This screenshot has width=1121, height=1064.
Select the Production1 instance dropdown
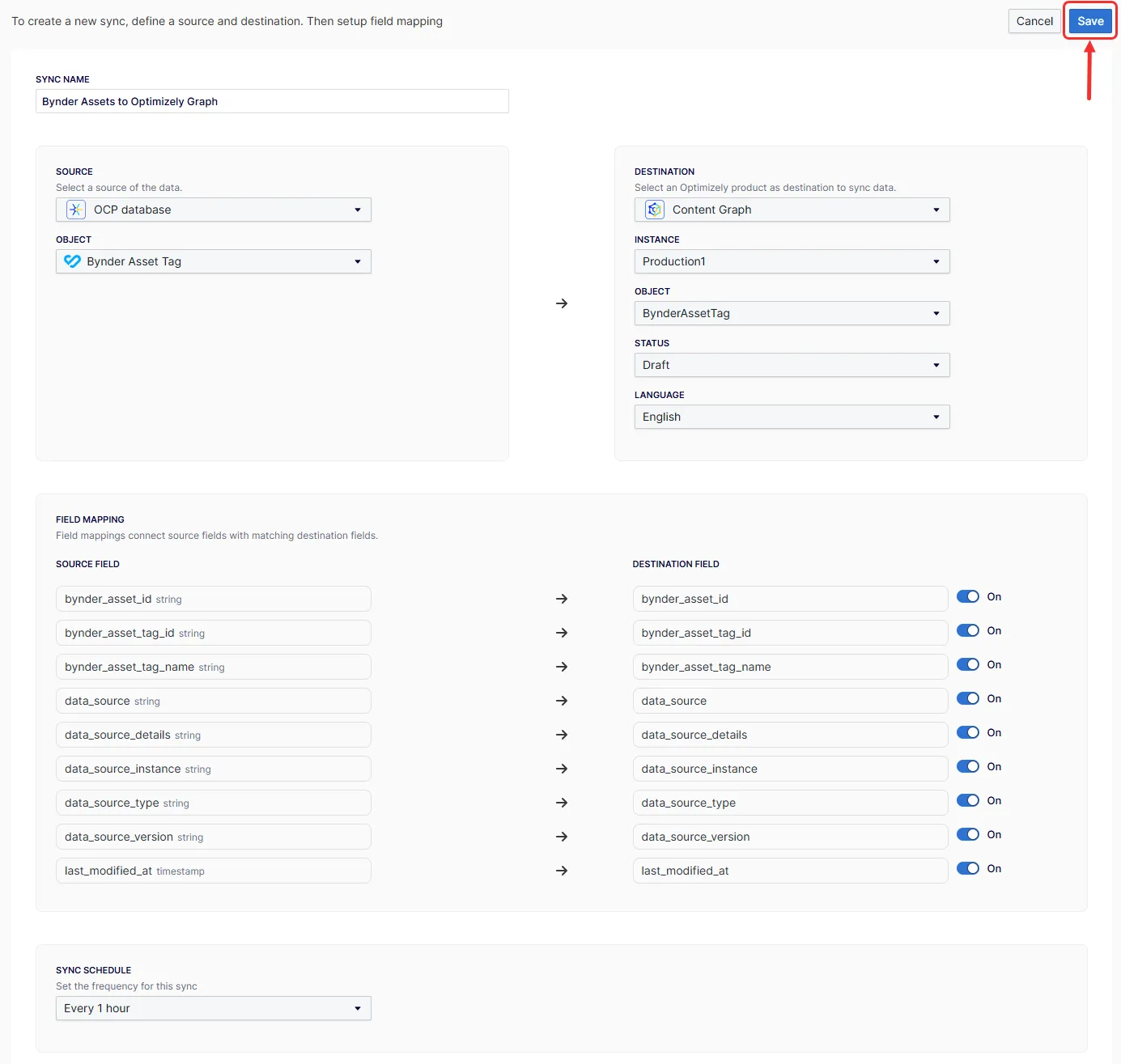click(792, 261)
